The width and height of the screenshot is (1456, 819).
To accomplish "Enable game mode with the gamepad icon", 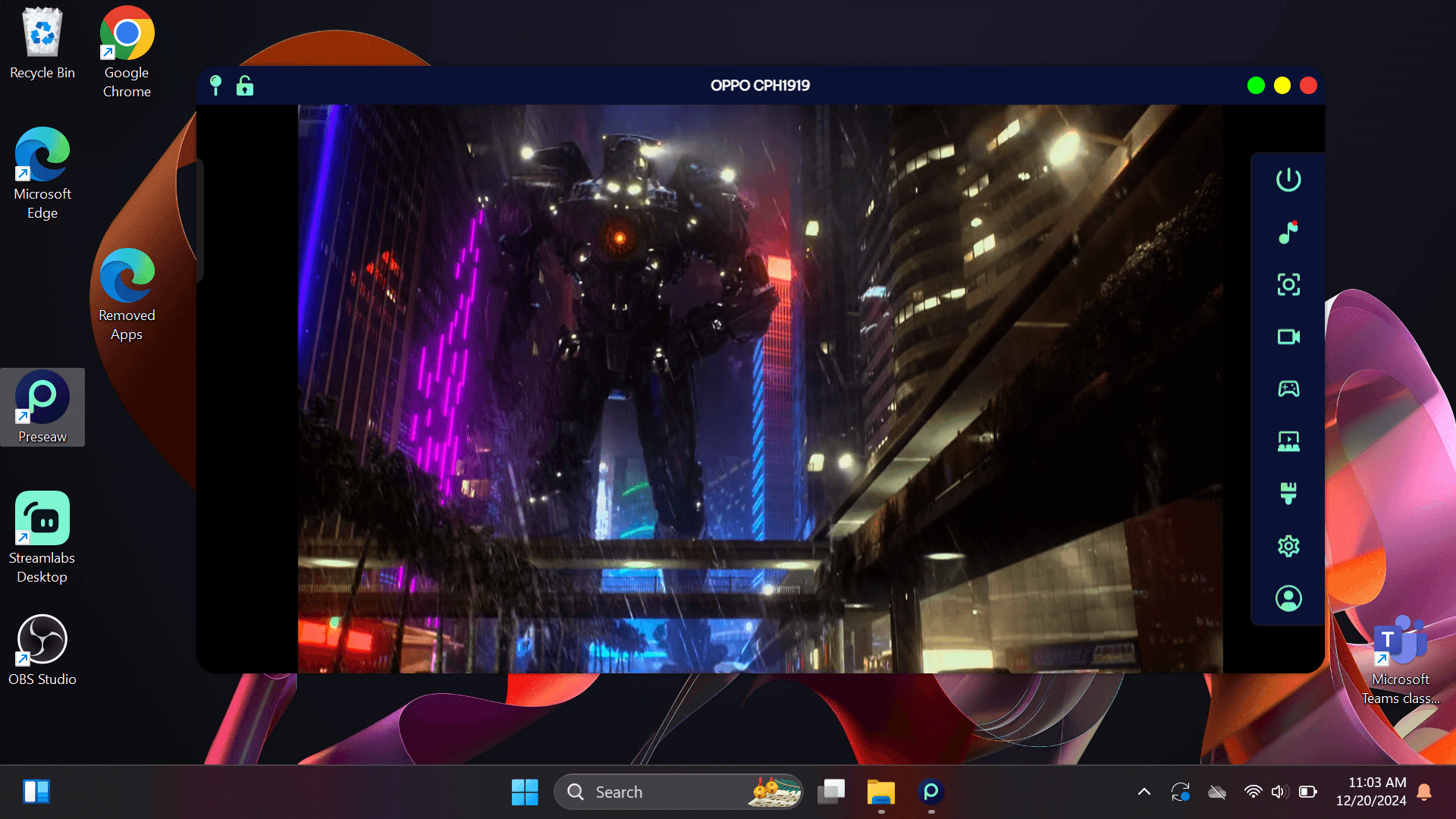I will pyautogui.click(x=1288, y=389).
